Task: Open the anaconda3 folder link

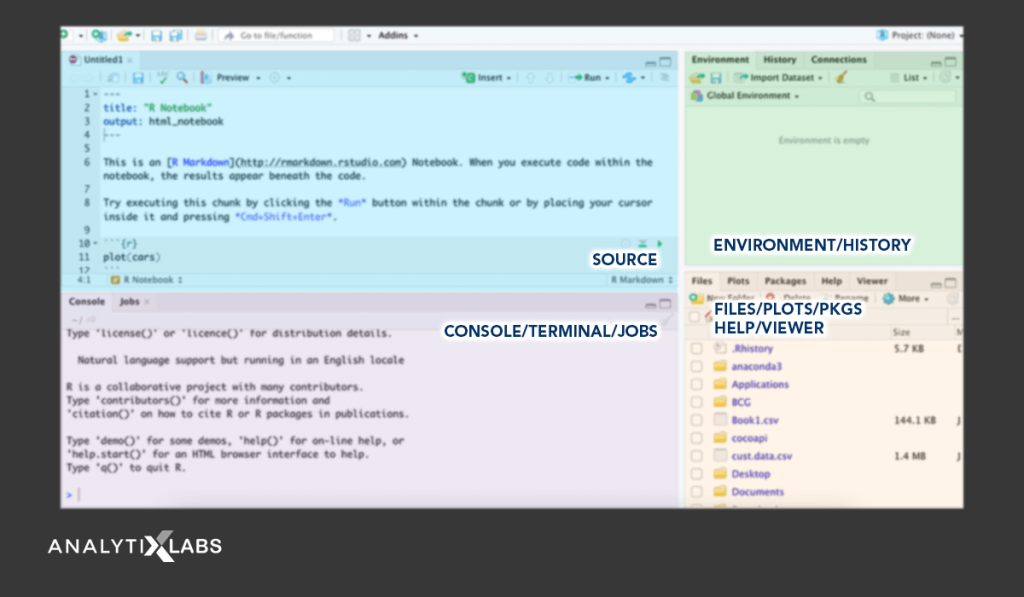Action: (756, 366)
